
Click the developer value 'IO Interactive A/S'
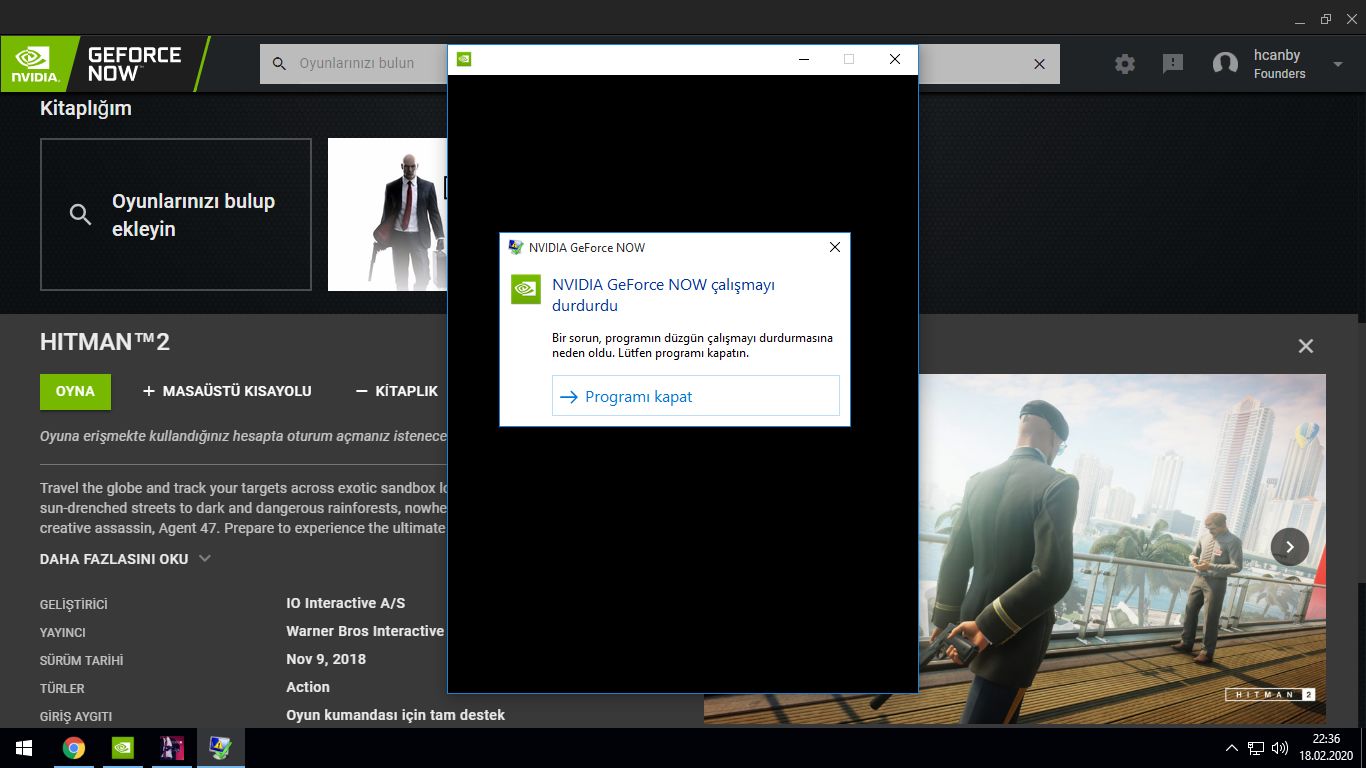coord(346,603)
